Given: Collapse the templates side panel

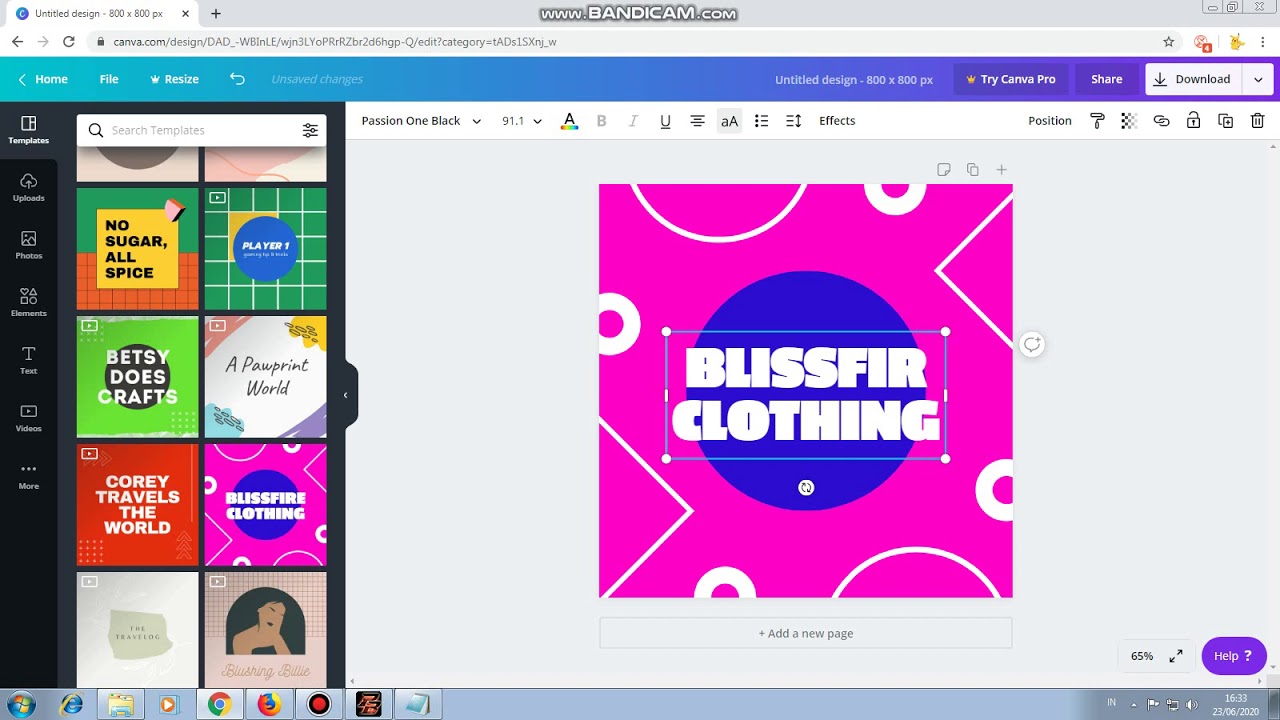Looking at the screenshot, I should (346, 395).
